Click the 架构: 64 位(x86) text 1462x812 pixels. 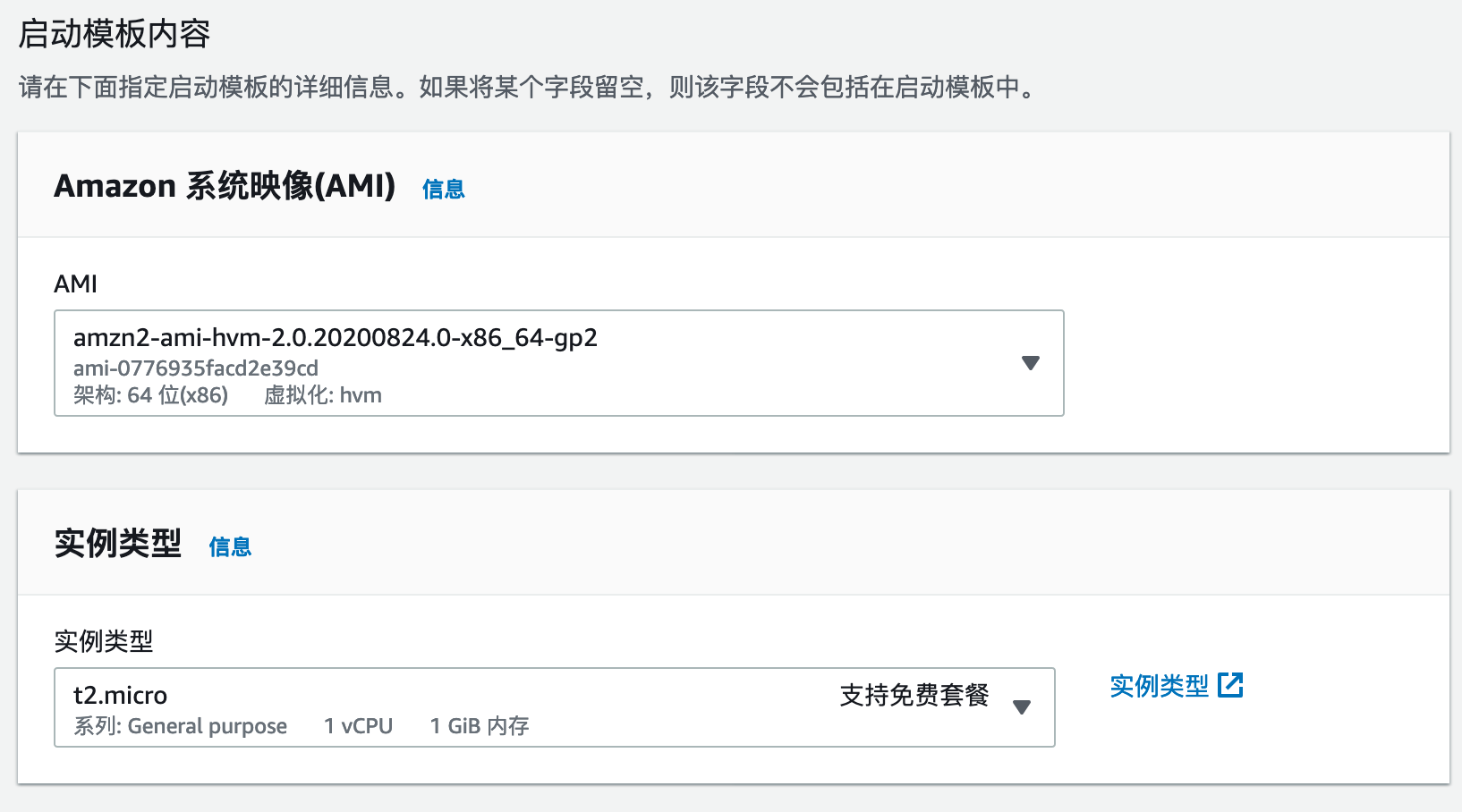(151, 395)
